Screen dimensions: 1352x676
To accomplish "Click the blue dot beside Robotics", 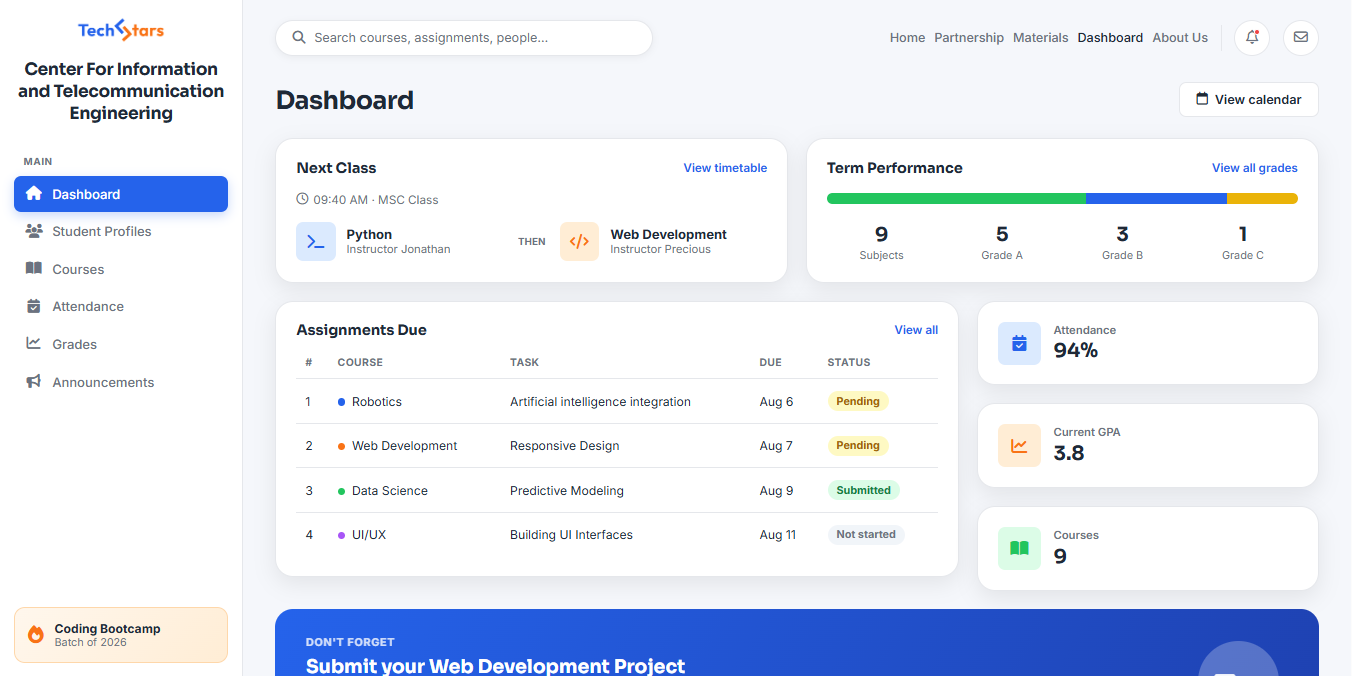I will click(341, 402).
